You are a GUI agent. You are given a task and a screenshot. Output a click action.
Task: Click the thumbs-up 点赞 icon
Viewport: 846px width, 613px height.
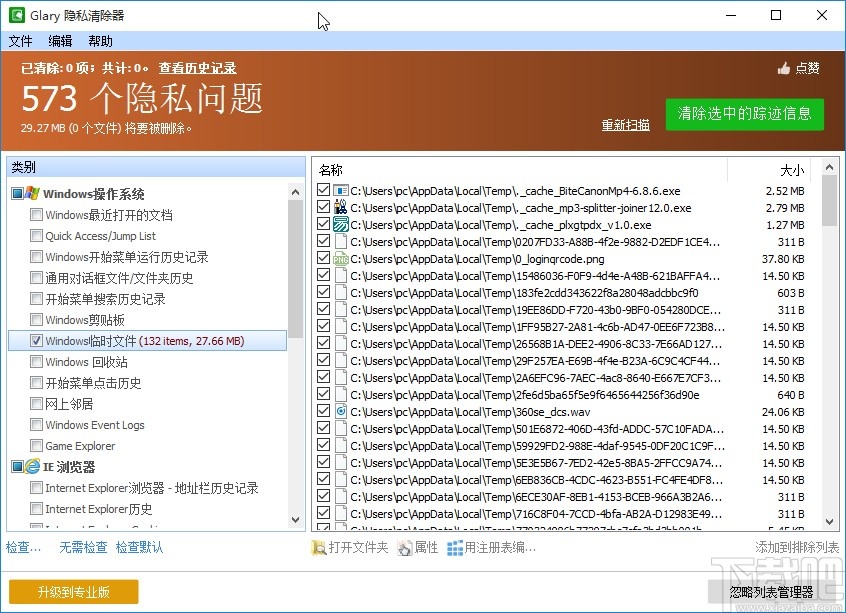click(784, 69)
